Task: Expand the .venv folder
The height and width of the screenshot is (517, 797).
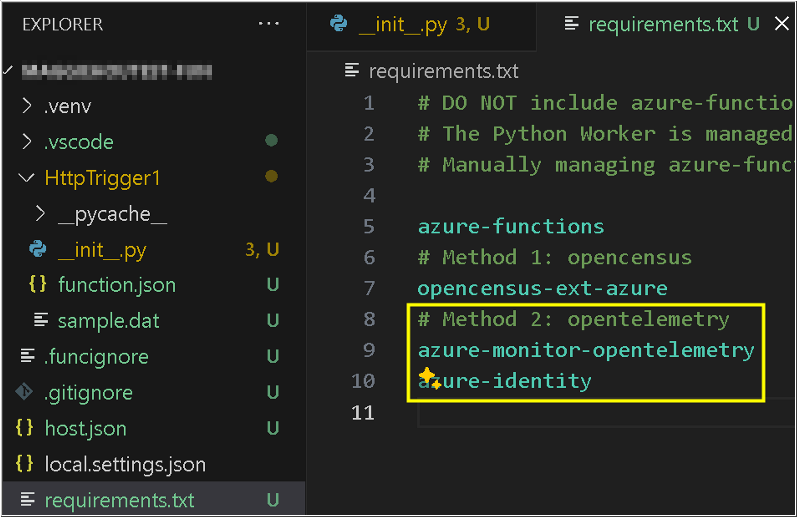Action: click(x=27, y=106)
